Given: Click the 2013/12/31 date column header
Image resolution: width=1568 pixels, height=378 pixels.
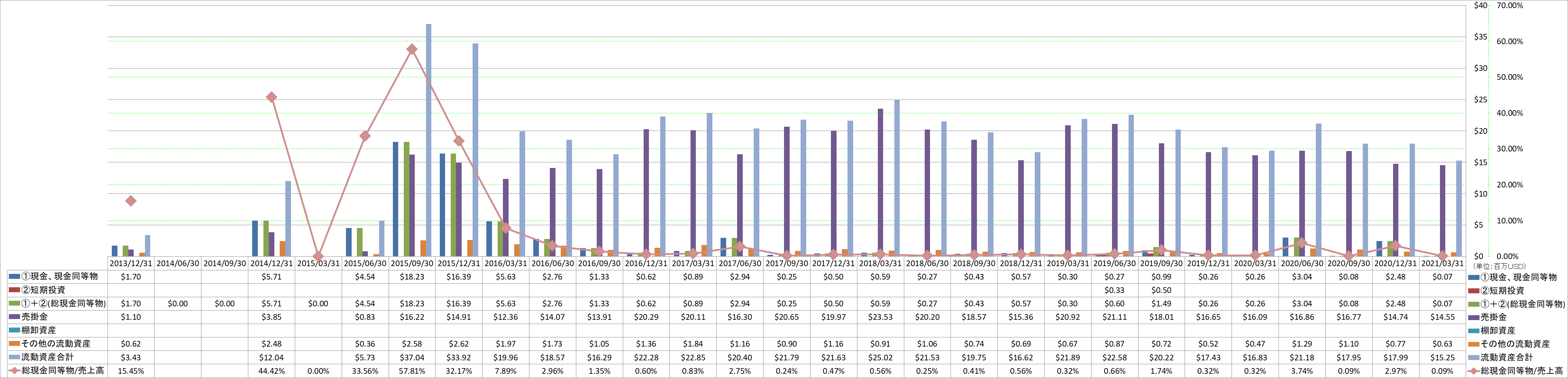Looking at the screenshot, I should coord(131,264).
